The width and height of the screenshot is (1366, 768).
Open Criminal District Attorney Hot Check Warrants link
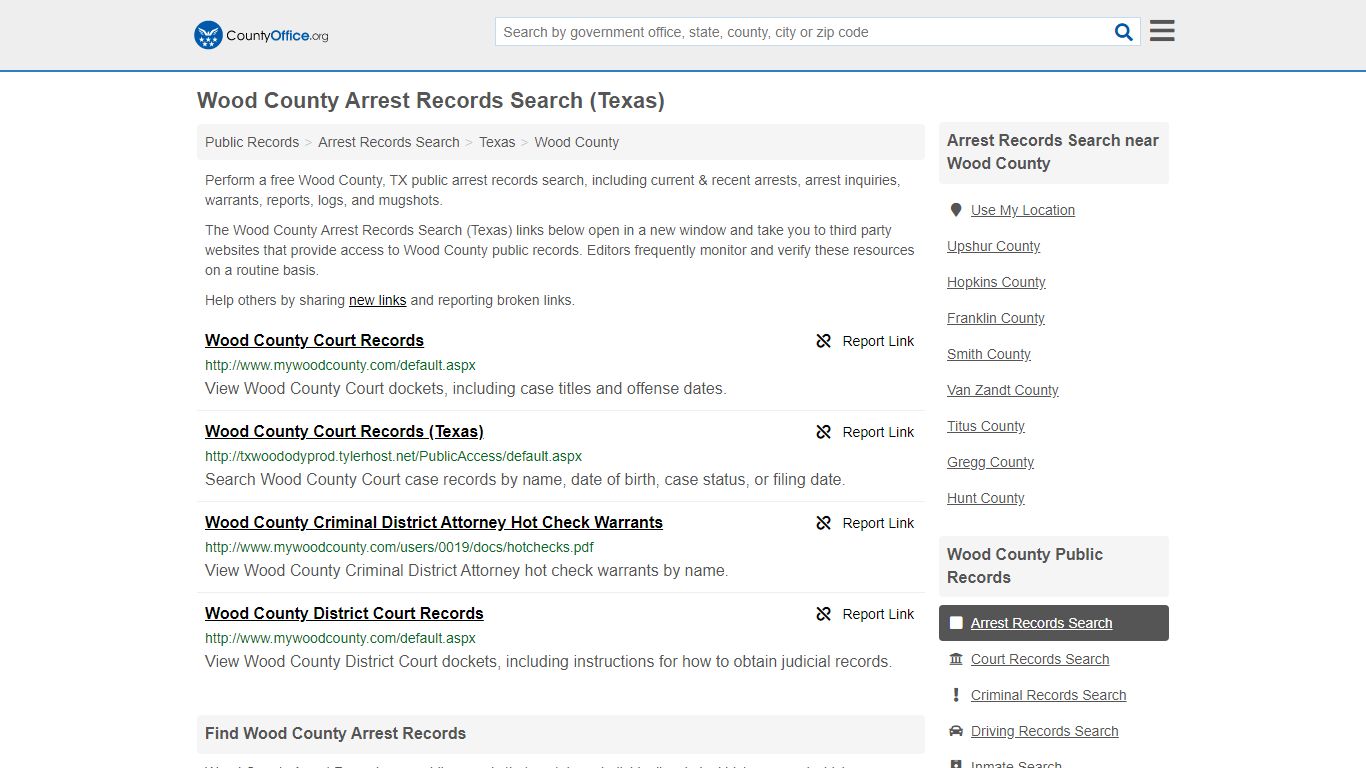(434, 522)
